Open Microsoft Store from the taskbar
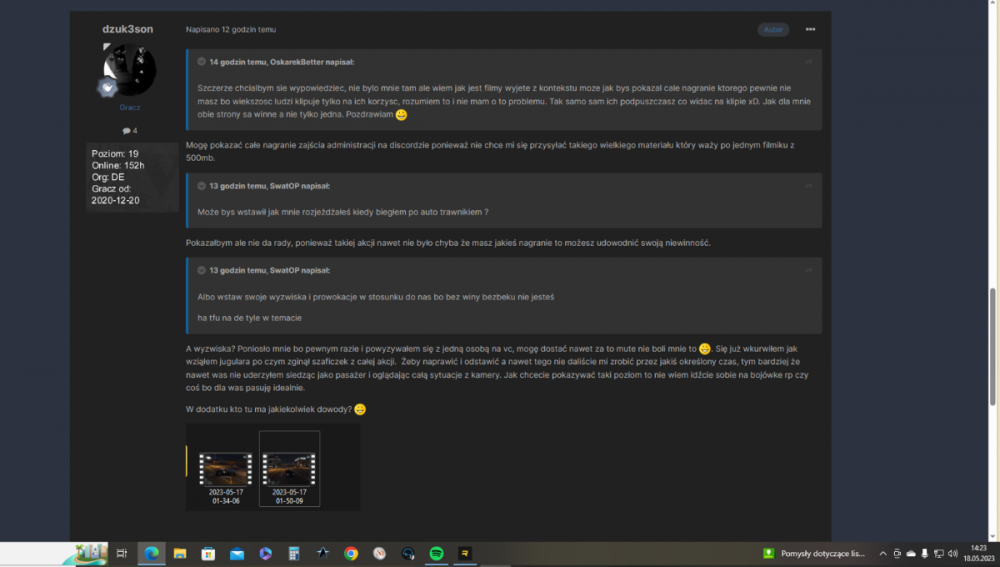The width and height of the screenshot is (1000, 567). [x=209, y=554]
